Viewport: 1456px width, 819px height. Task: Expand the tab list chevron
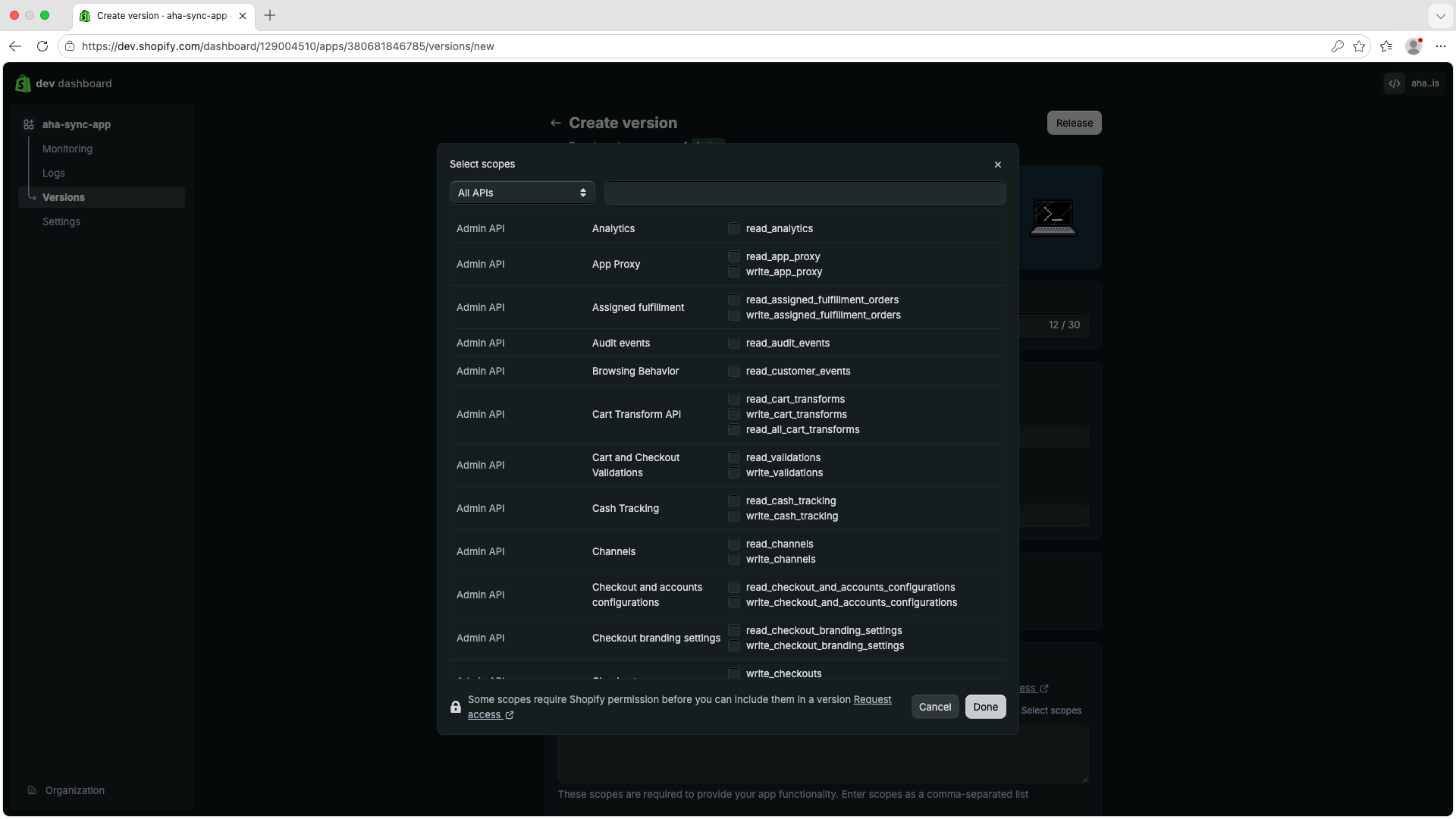[1440, 15]
